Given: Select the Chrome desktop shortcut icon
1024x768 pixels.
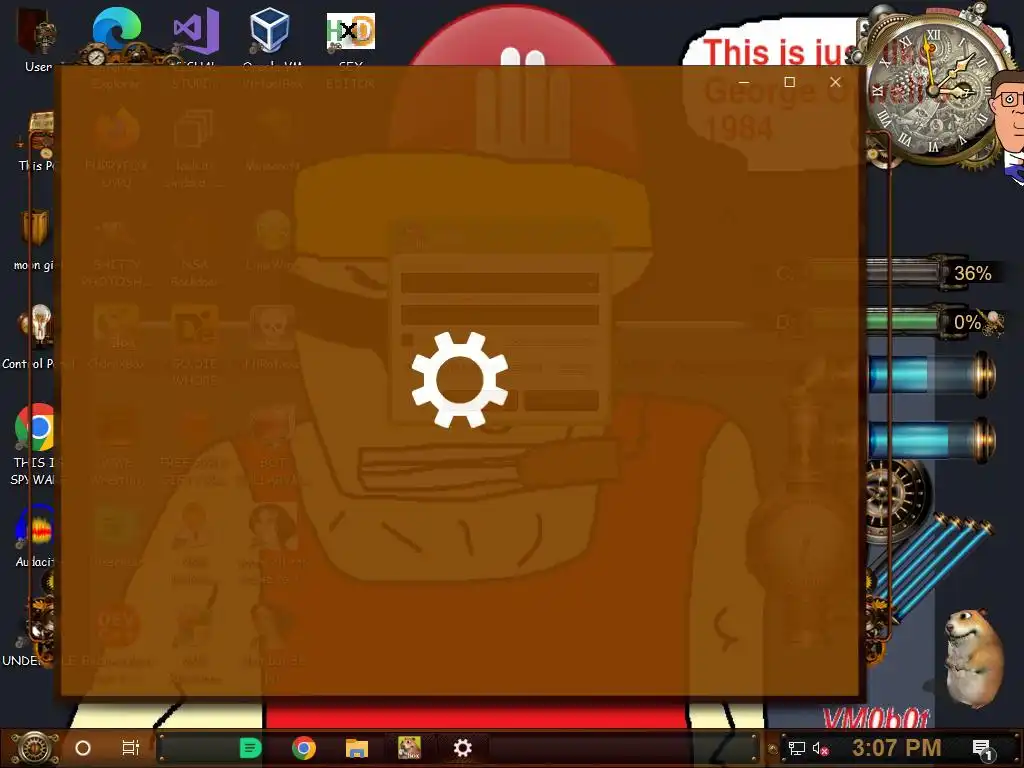Looking at the screenshot, I should [x=35, y=428].
